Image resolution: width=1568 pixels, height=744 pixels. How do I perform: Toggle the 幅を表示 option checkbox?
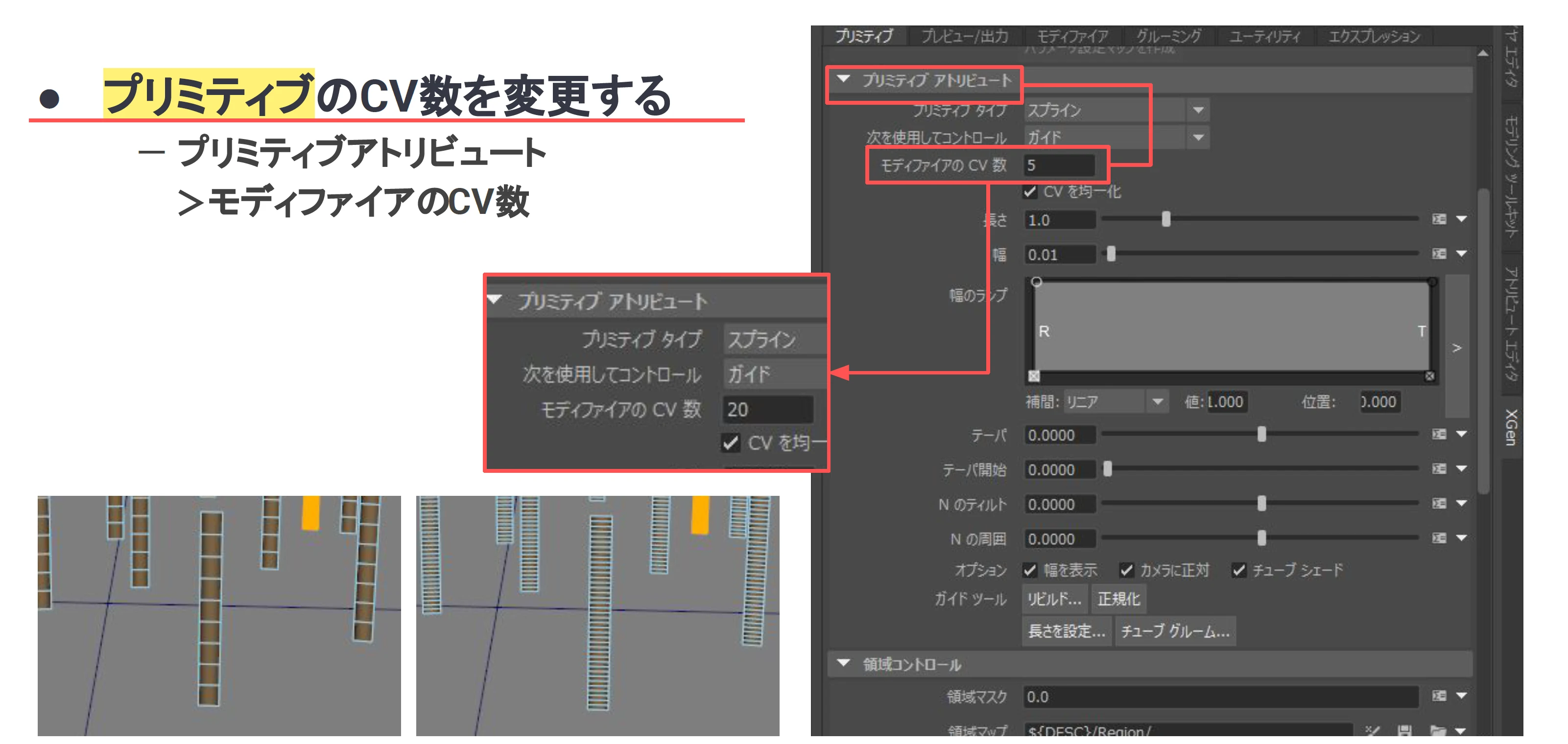[1030, 570]
